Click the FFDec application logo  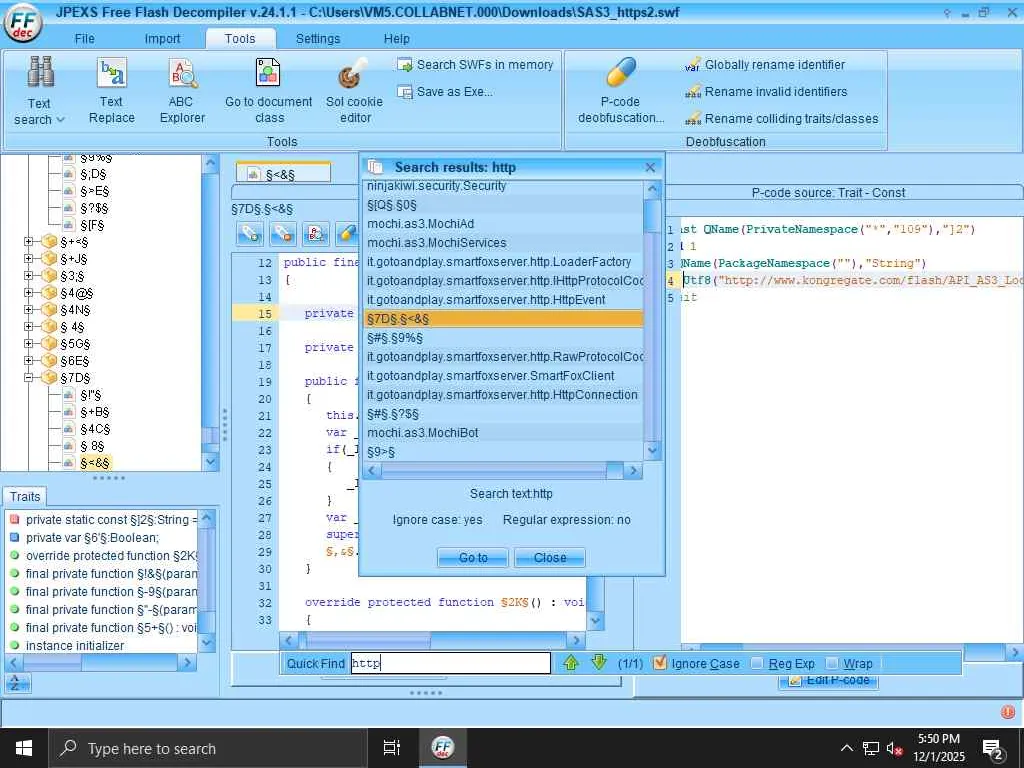coord(23,24)
